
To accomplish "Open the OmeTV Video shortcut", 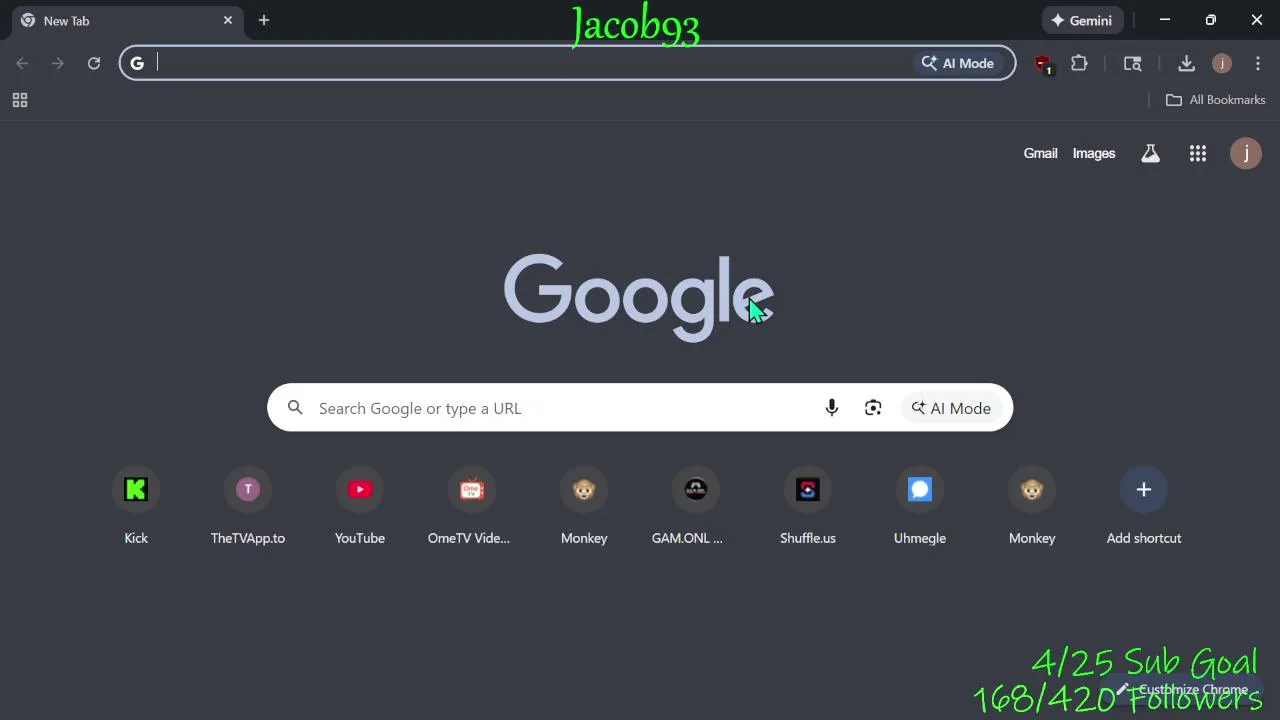I will (x=472, y=489).
